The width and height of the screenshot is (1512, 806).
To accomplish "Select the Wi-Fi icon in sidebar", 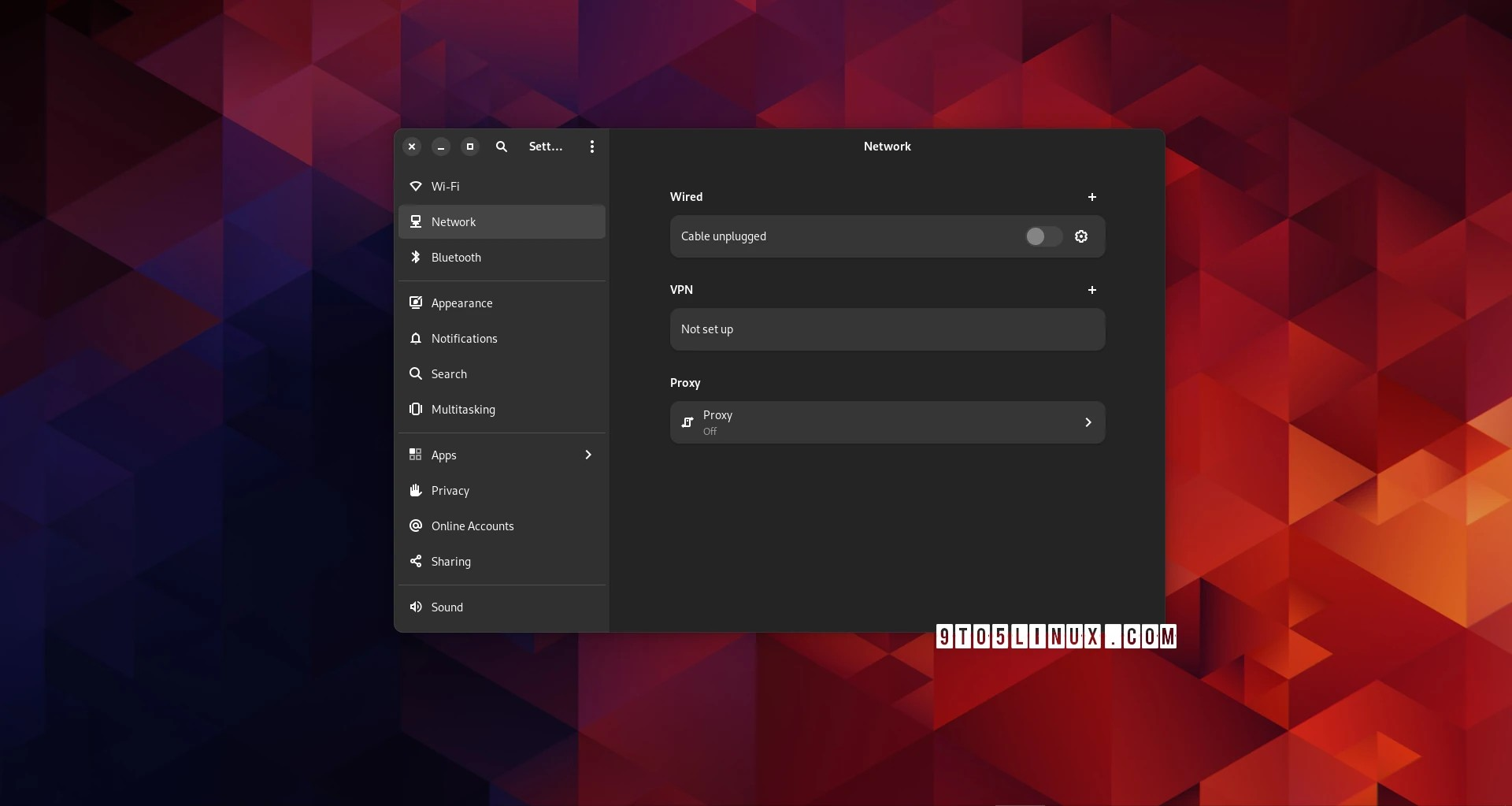I will click(415, 187).
